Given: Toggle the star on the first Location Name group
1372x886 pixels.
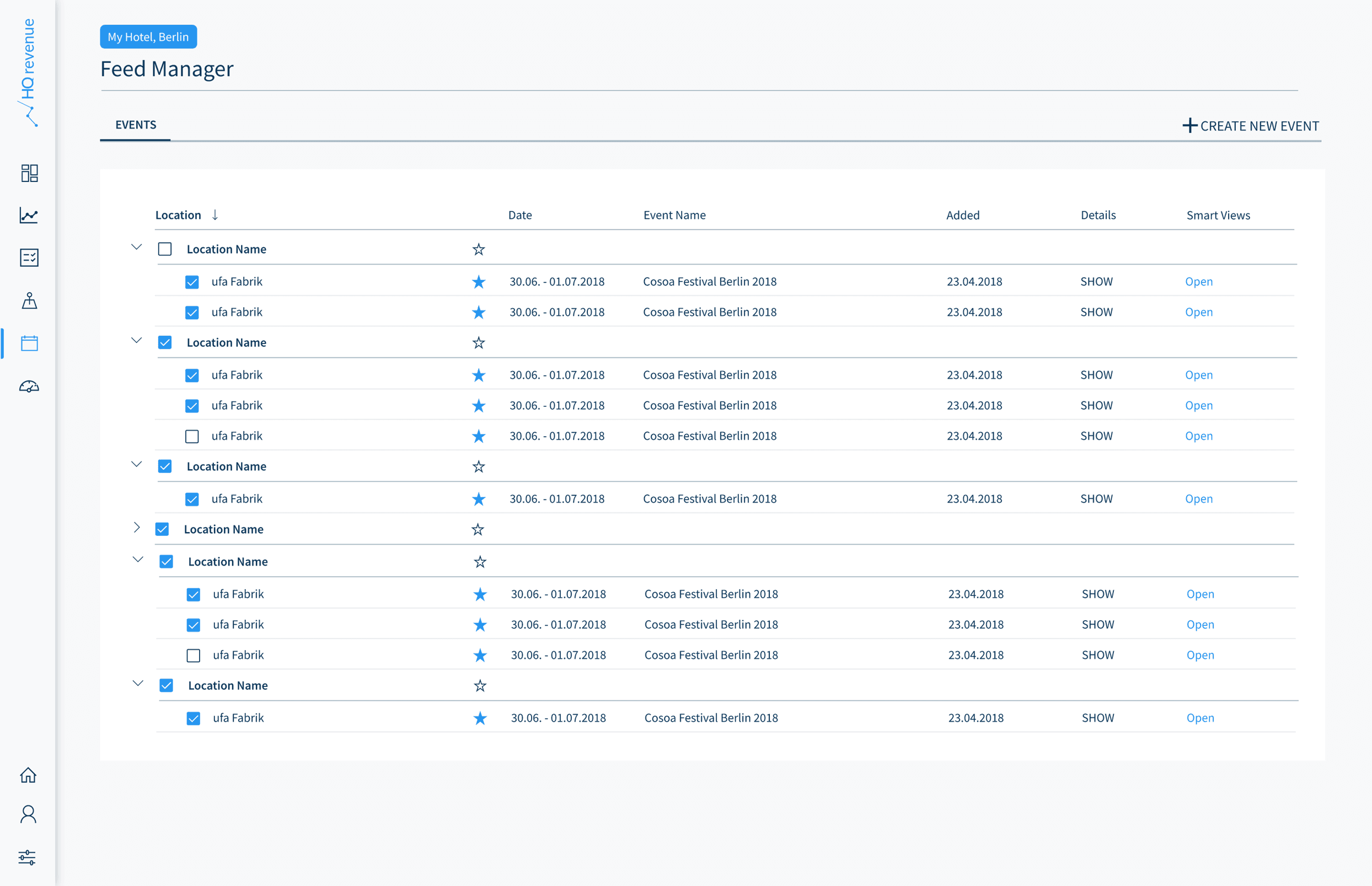Looking at the screenshot, I should tap(478, 249).
